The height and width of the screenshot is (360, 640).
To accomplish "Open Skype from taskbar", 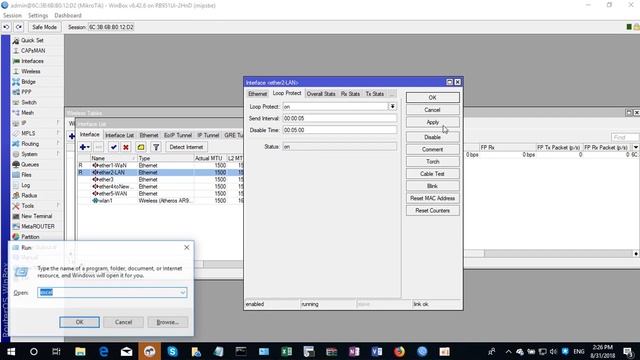I will tap(172, 351).
